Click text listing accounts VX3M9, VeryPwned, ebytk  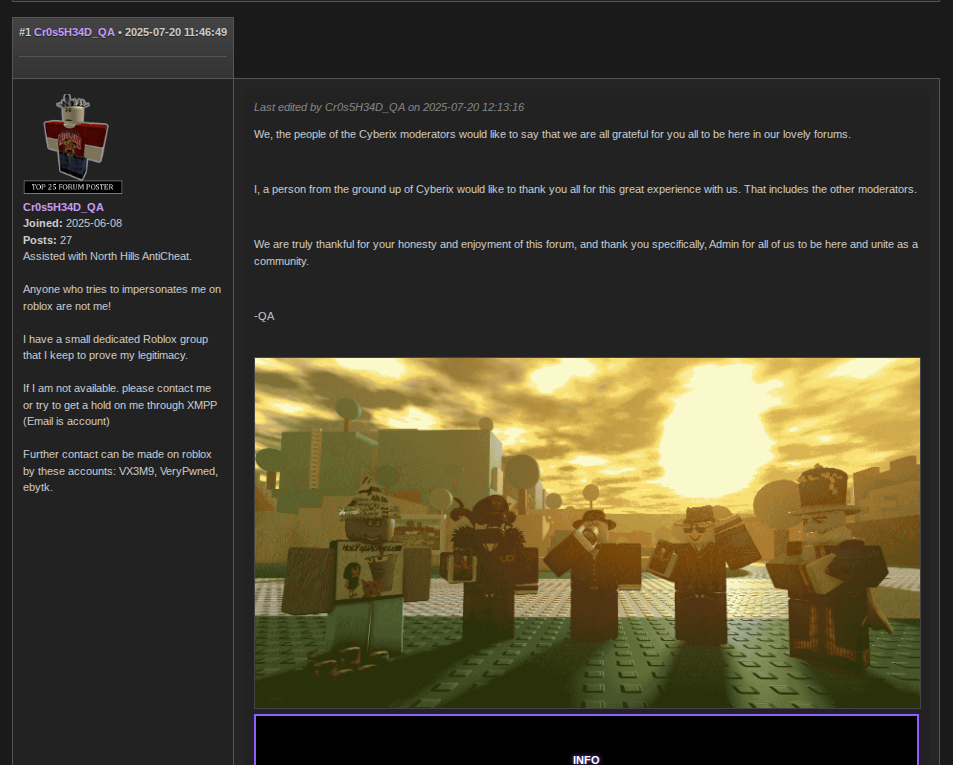(120, 471)
